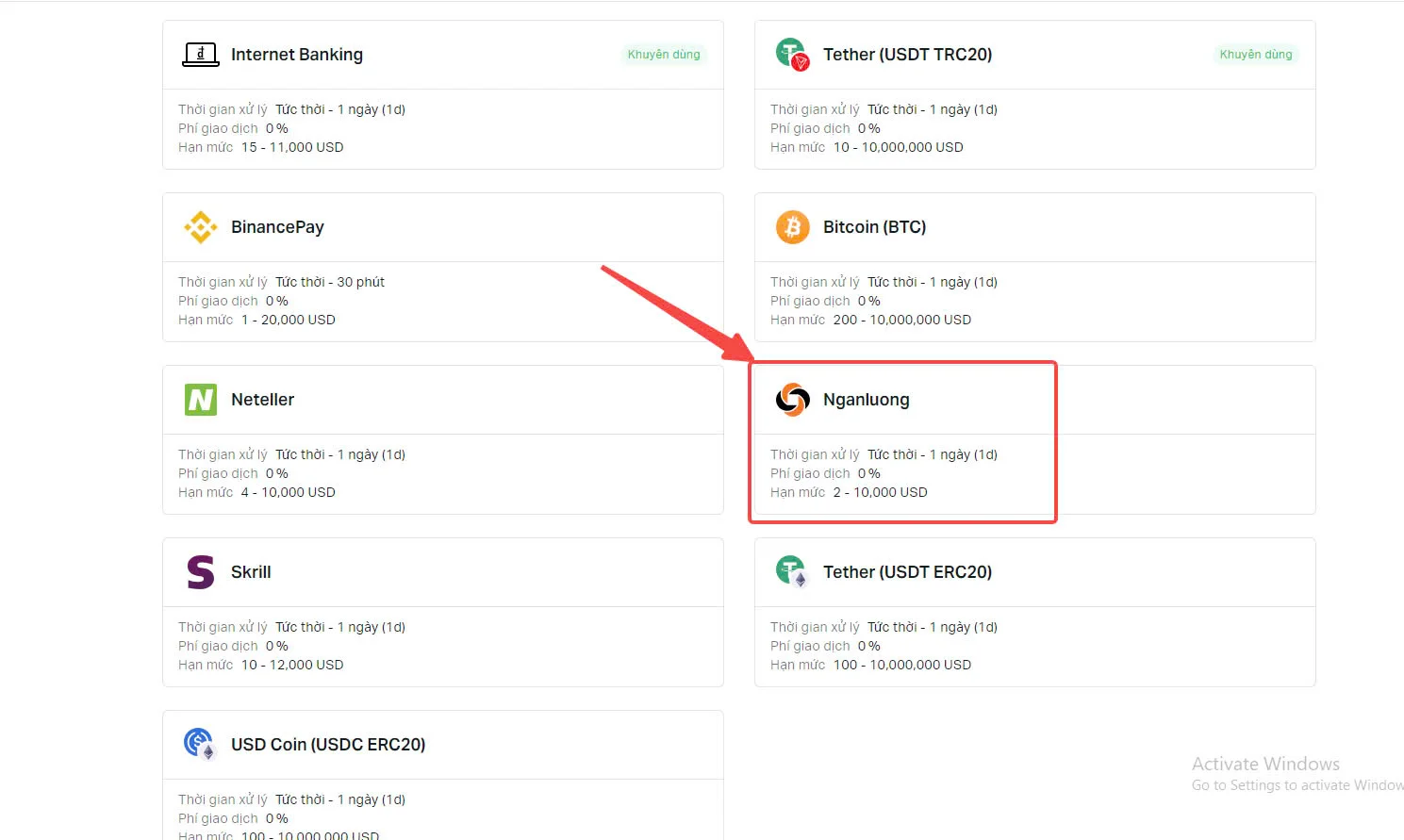Image resolution: width=1404 pixels, height=840 pixels.
Task: Choose Internet Banking payment method
Action: (296, 55)
